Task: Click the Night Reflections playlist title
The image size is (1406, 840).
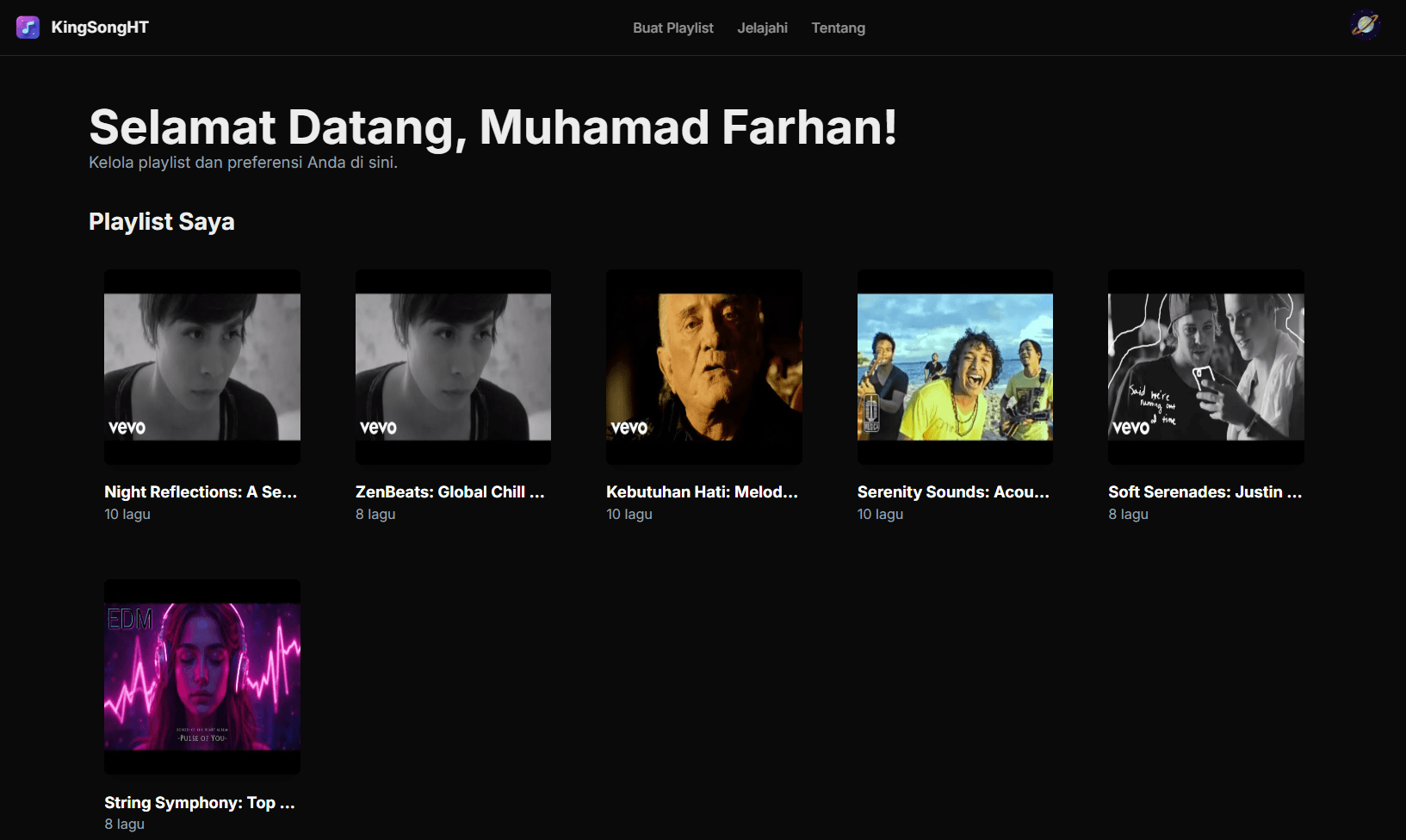Action: point(201,492)
